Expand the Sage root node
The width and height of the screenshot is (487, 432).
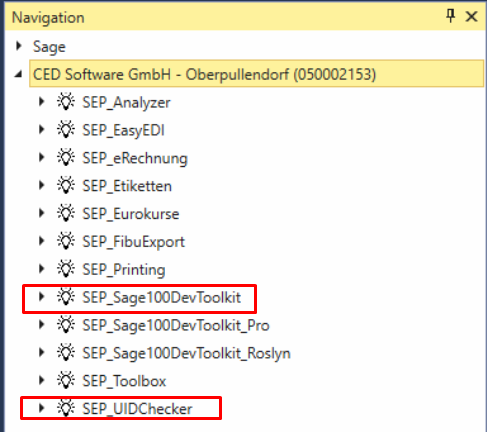click(x=19, y=46)
